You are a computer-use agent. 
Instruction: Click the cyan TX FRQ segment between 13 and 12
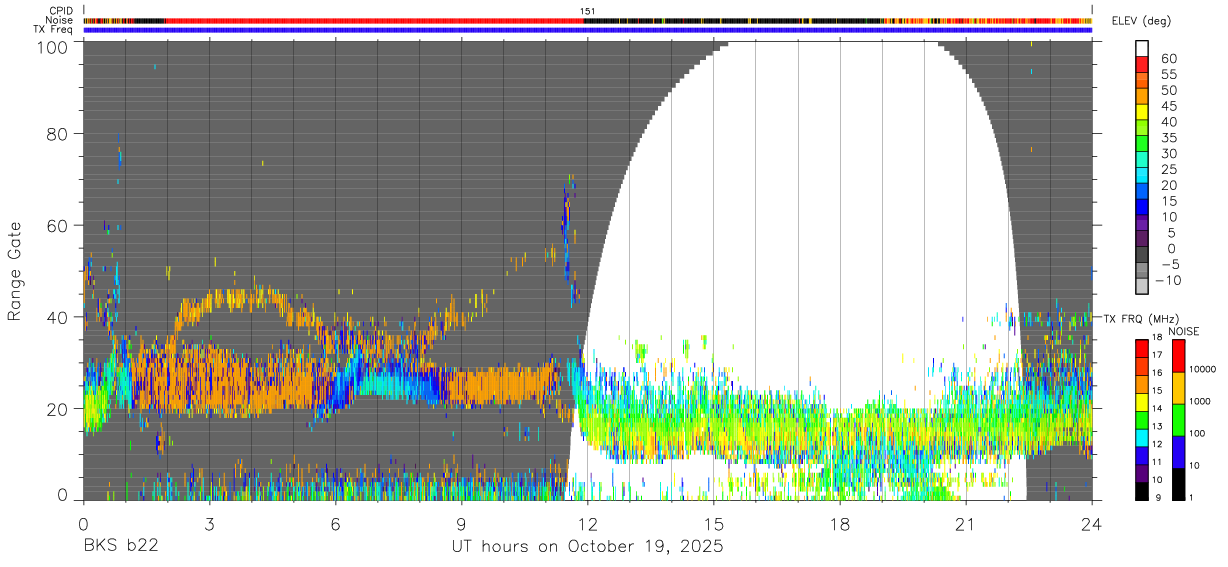1142,437
